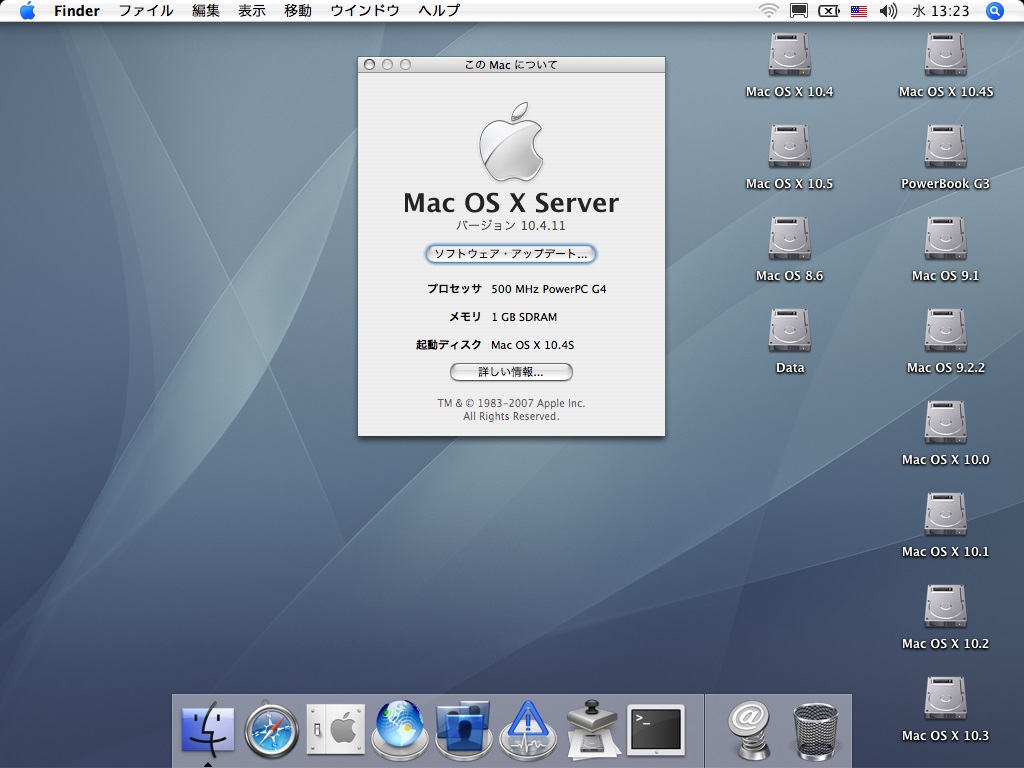Click the プロセッサ label
Image resolution: width=1024 pixels, height=768 pixels.
coord(454,289)
